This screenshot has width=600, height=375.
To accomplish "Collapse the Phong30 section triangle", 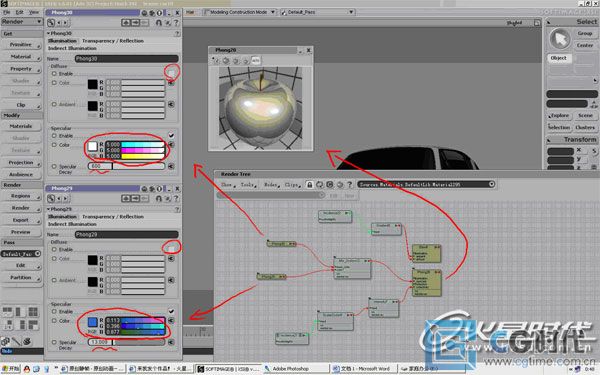I will coord(49,33).
